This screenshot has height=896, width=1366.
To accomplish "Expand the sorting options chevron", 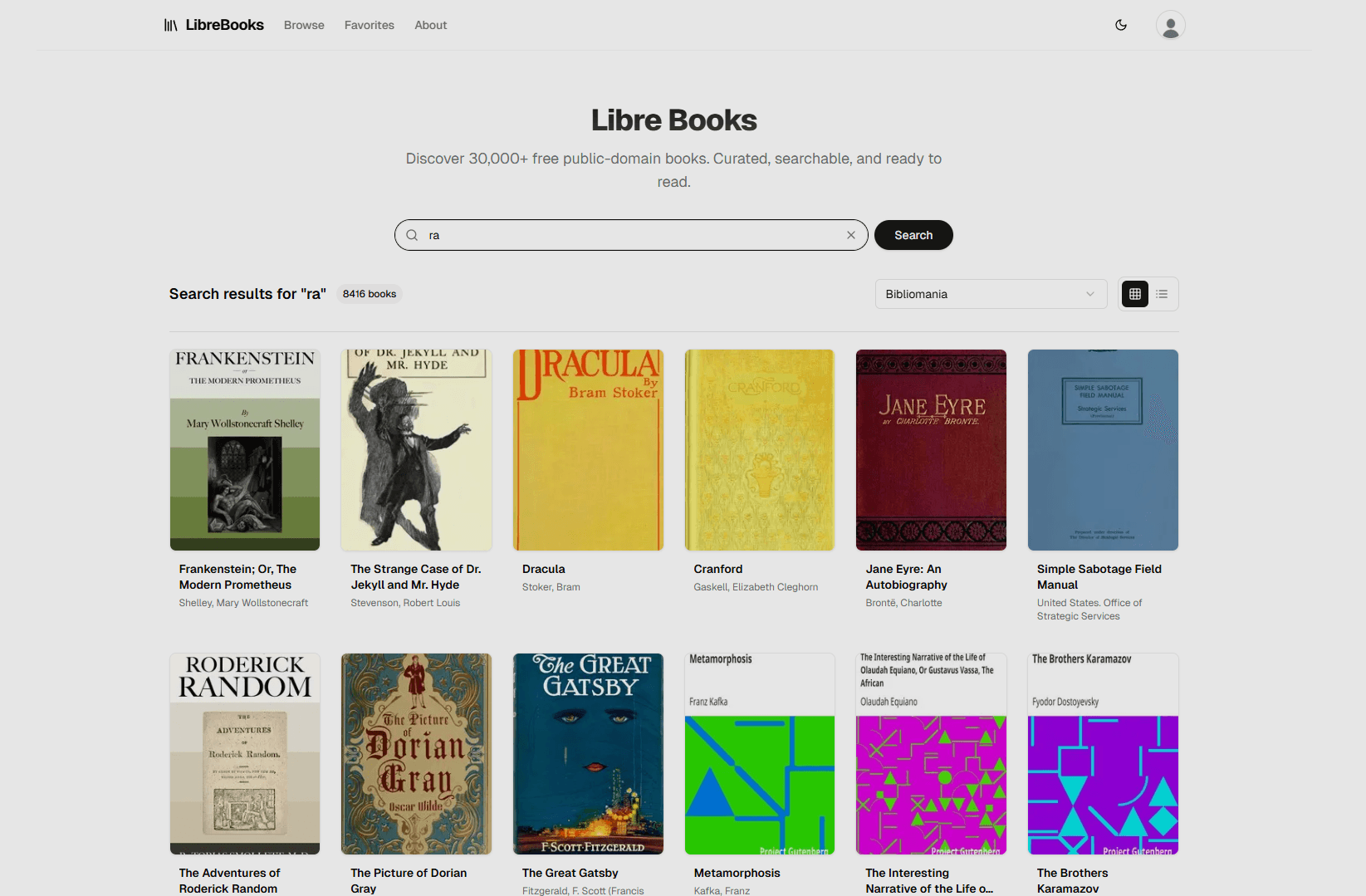I will click(x=1089, y=293).
